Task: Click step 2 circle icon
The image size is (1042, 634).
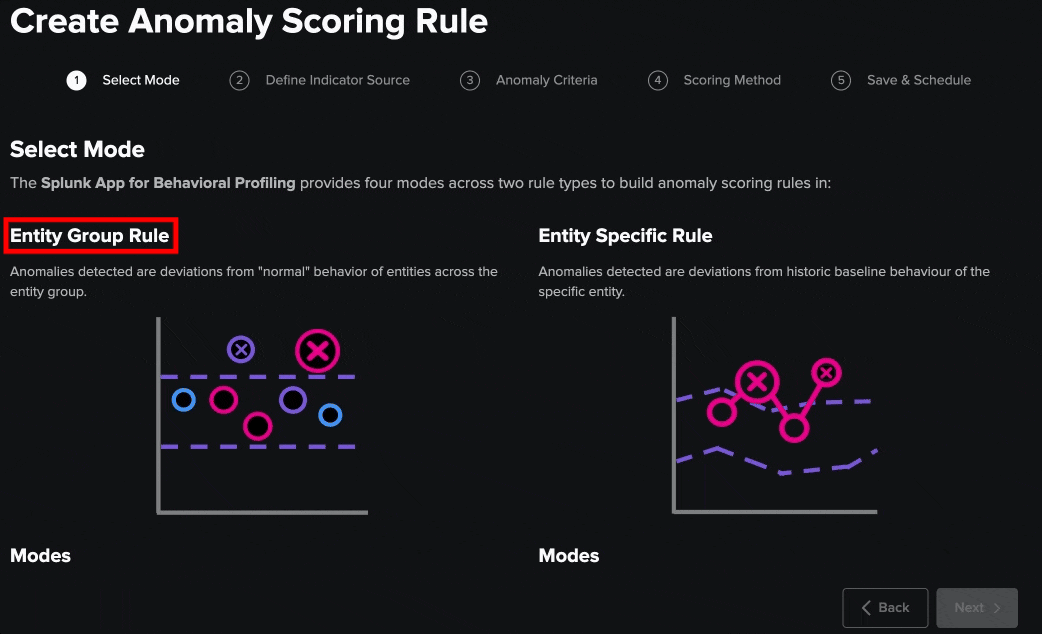Action: click(239, 81)
